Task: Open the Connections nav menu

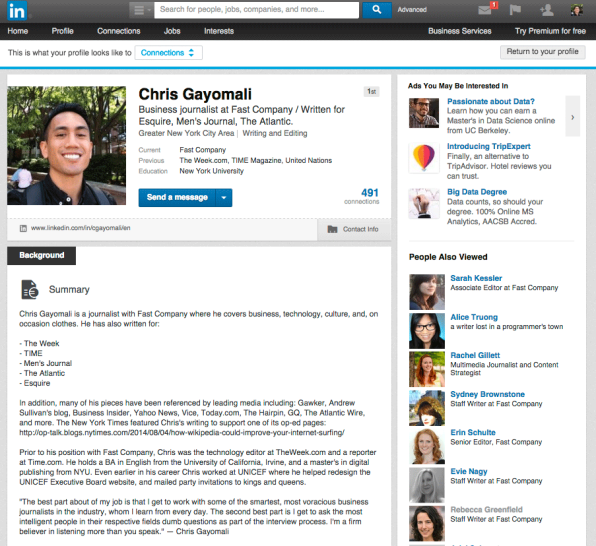Action: point(119,31)
